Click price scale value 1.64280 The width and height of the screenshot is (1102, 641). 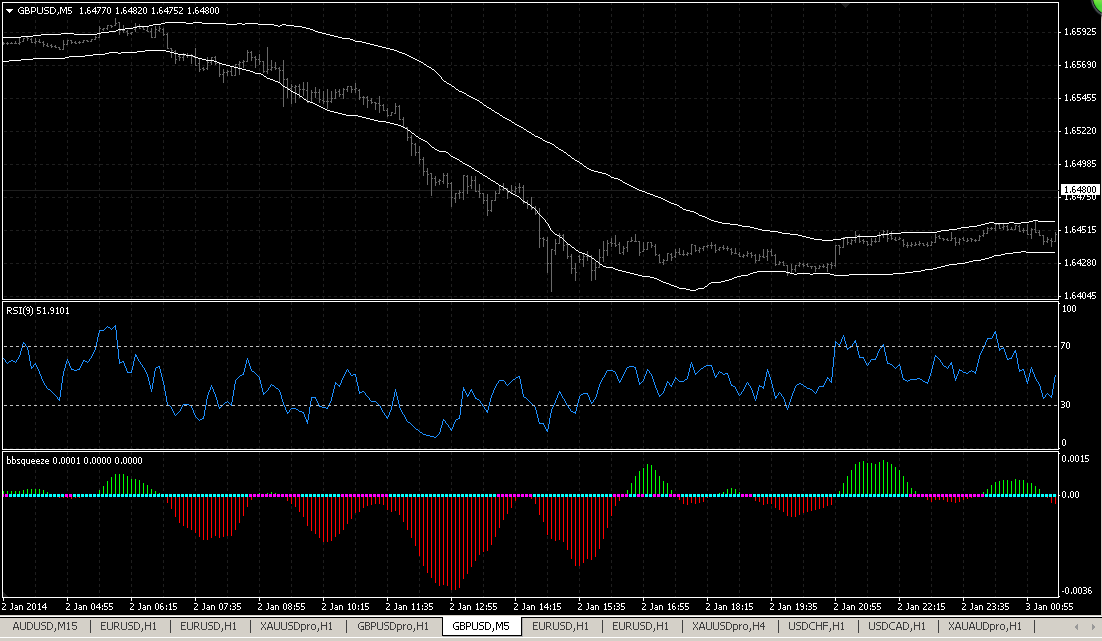click(1080, 263)
